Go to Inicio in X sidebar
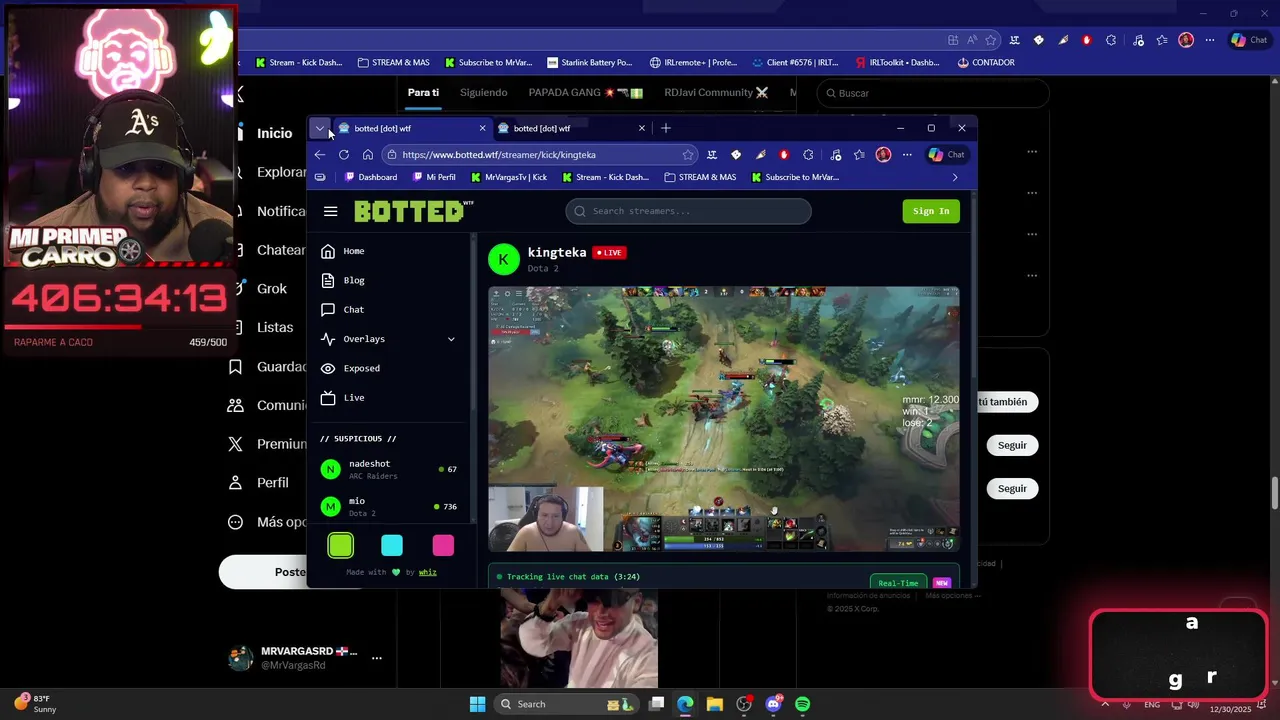 [x=274, y=133]
